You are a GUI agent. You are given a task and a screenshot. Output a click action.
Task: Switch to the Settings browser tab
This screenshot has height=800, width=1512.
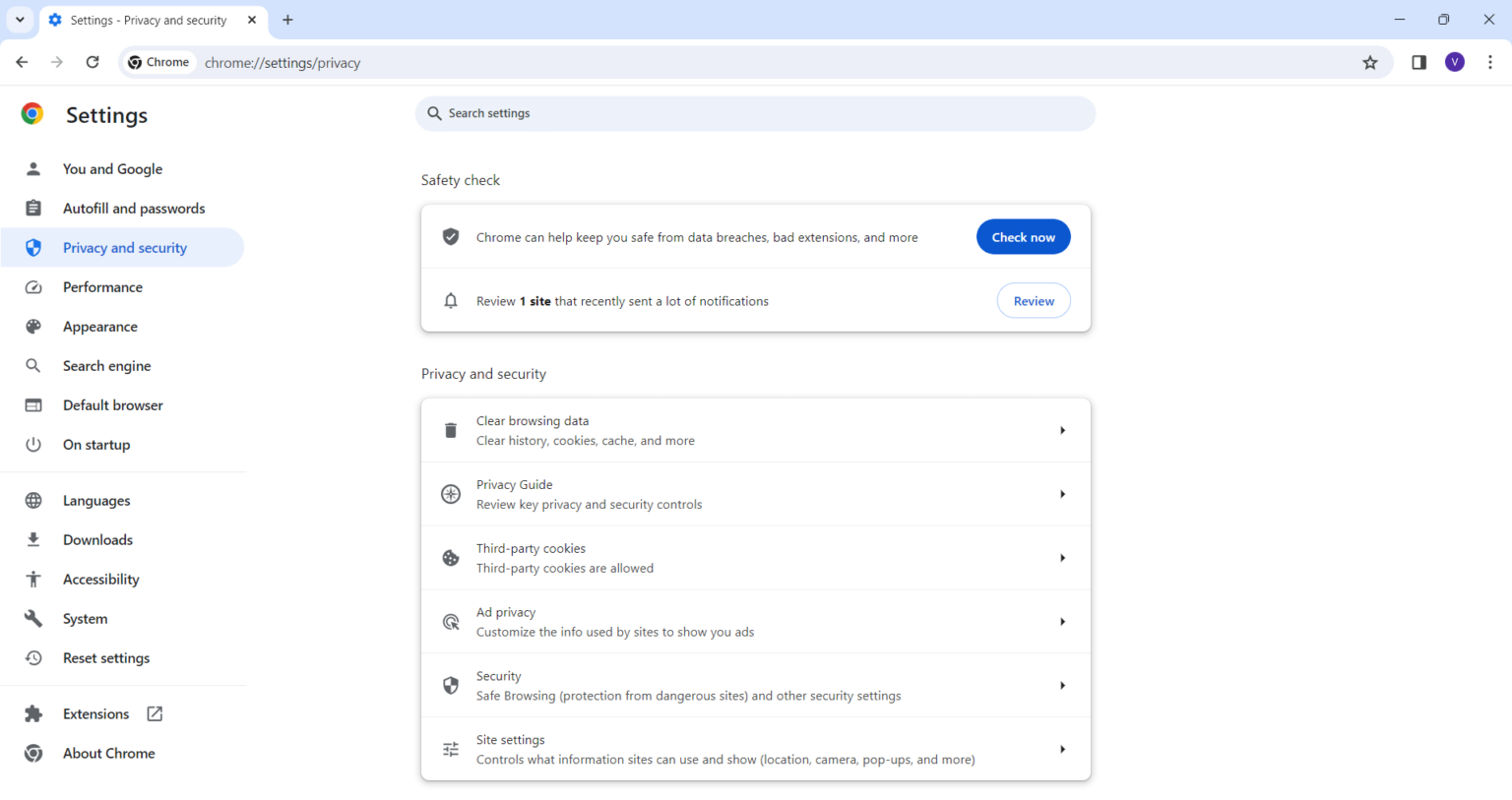point(148,20)
